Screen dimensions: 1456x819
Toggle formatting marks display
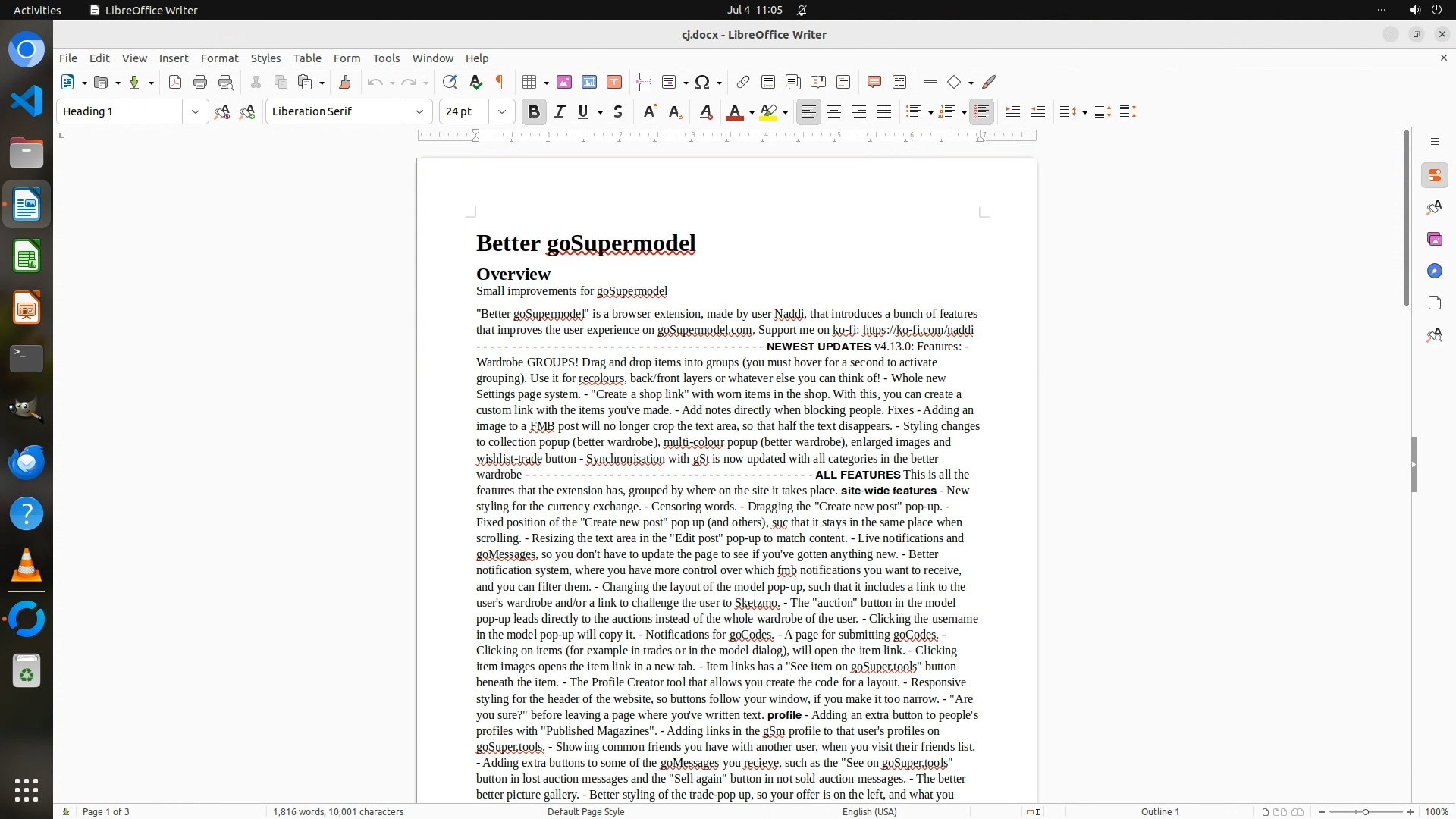500,82
